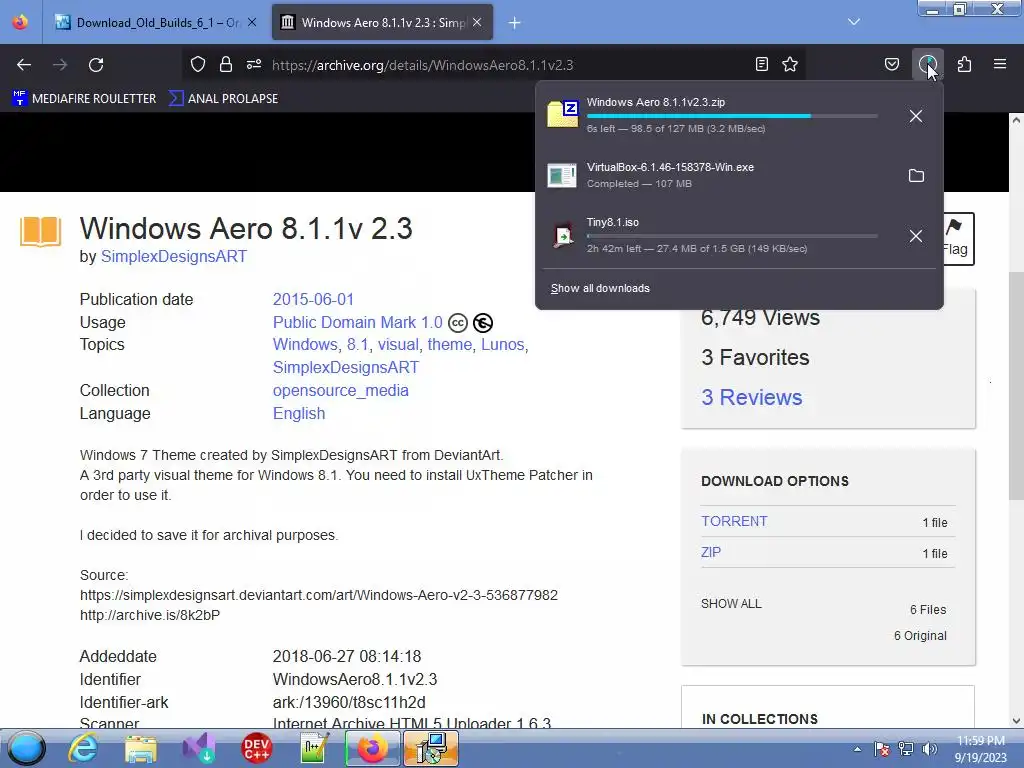Image resolution: width=1024 pixels, height=768 pixels.
Task: Download the ZIP option
Action: (x=711, y=552)
